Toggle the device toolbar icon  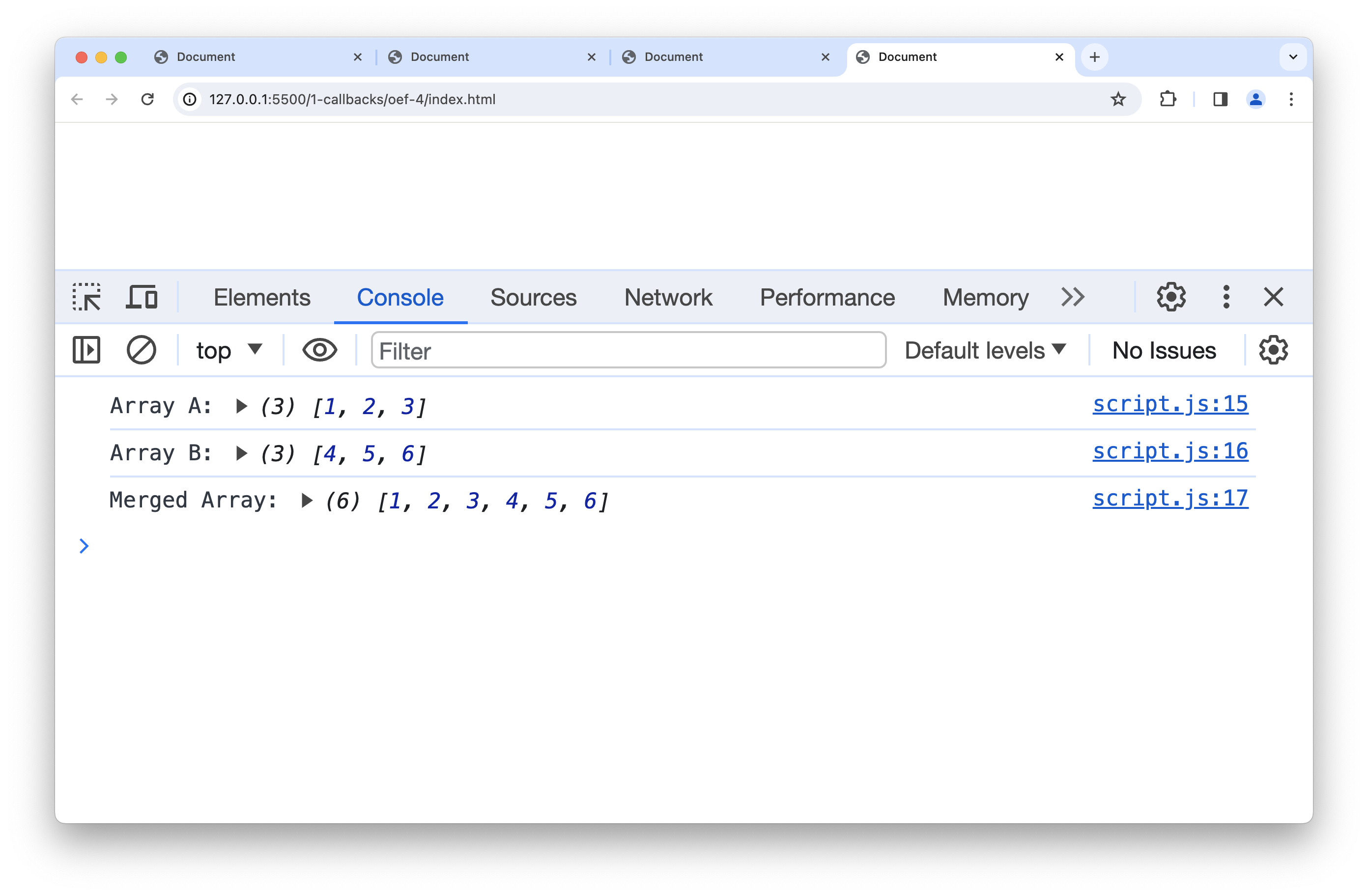coord(142,297)
